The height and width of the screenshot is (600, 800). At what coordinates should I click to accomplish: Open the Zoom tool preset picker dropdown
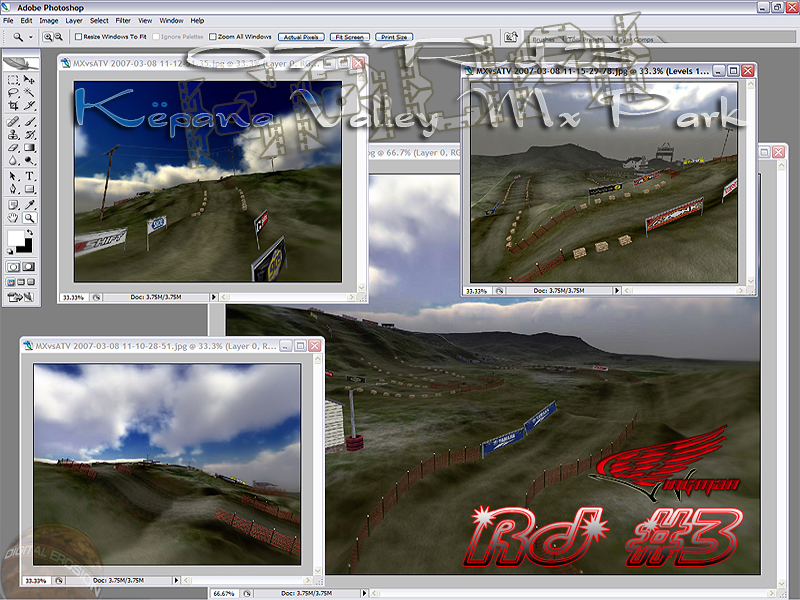click(31, 36)
